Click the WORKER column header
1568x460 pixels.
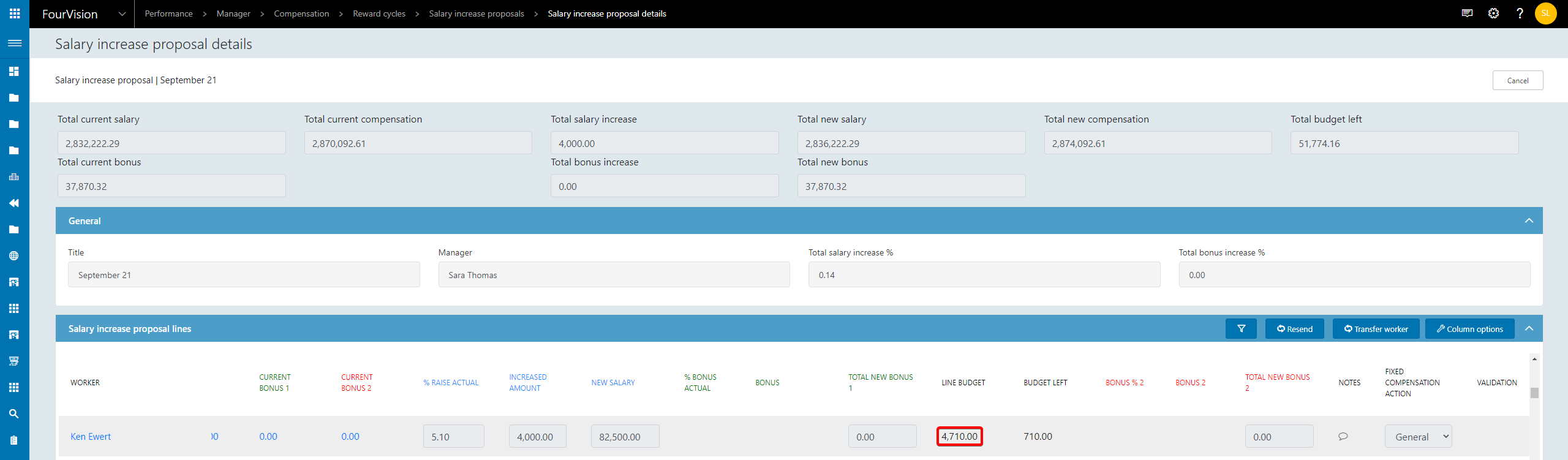point(85,383)
